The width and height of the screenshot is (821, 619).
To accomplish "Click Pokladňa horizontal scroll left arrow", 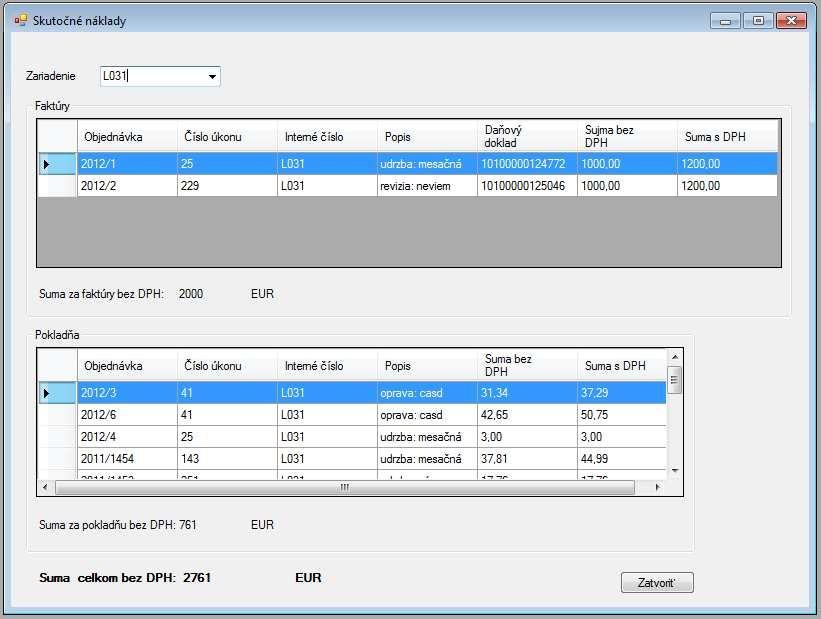I will (45, 488).
